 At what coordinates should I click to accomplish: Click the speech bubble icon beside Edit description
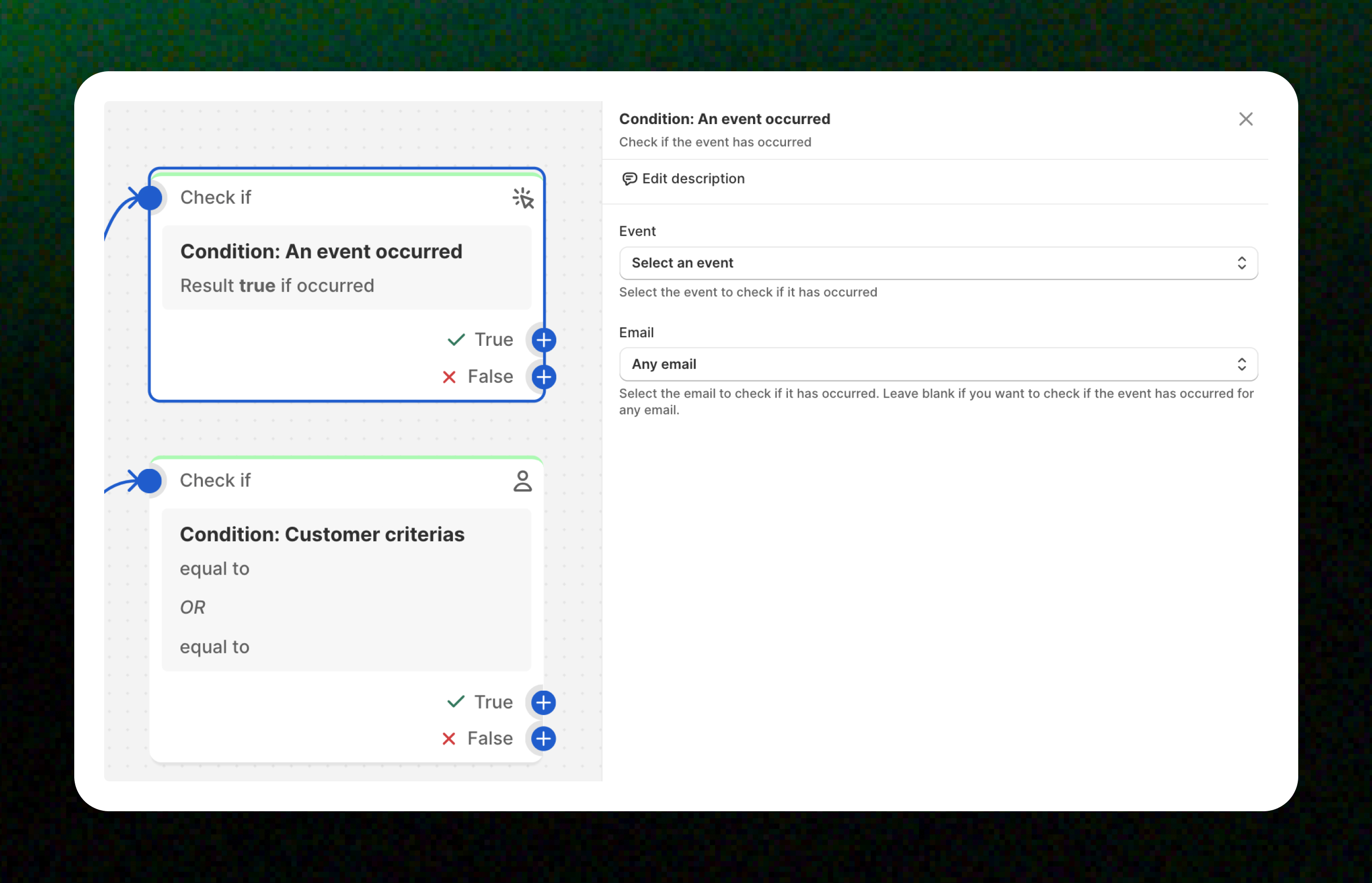coord(629,179)
